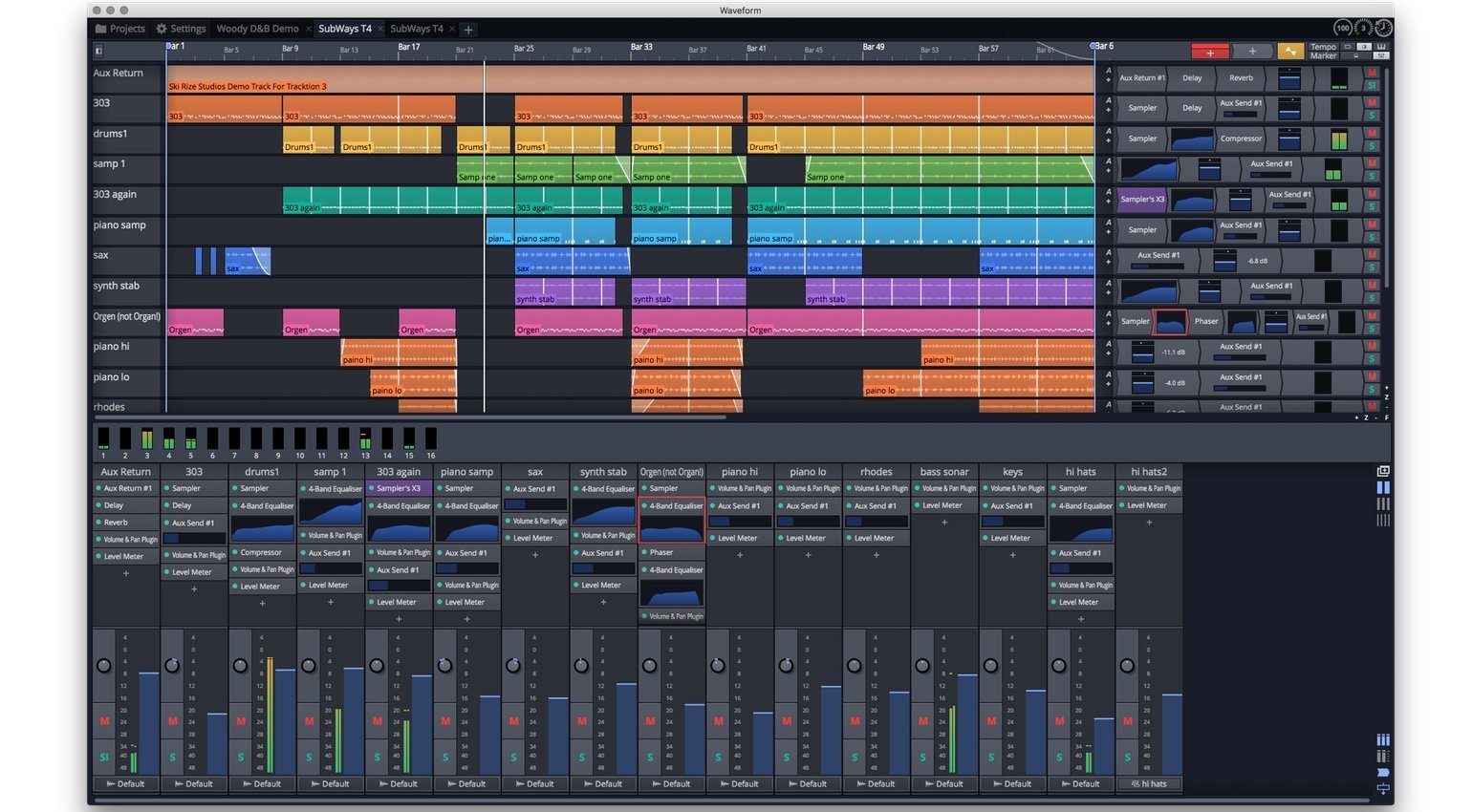Open the hi hats output dropdown on hi hats2
The image size is (1472, 812).
point(1149,783)
